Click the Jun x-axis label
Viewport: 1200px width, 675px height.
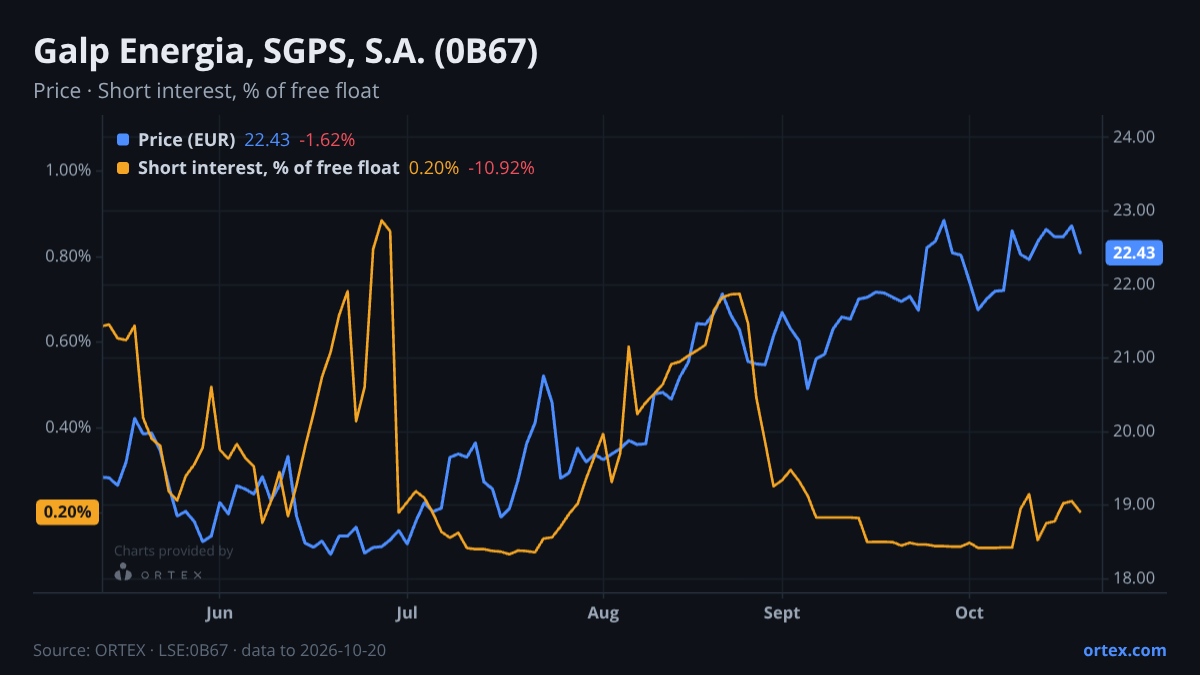[218, 613]
